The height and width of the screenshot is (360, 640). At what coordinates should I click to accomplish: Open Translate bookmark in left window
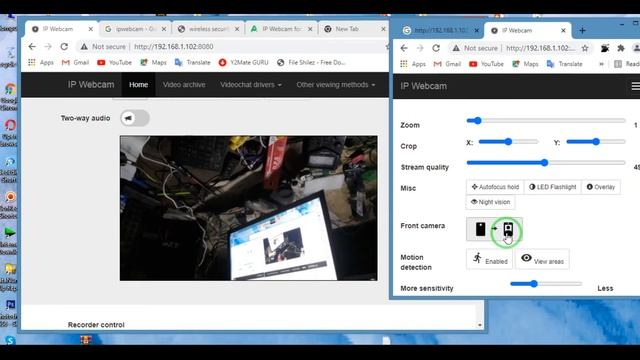[192, 62]
